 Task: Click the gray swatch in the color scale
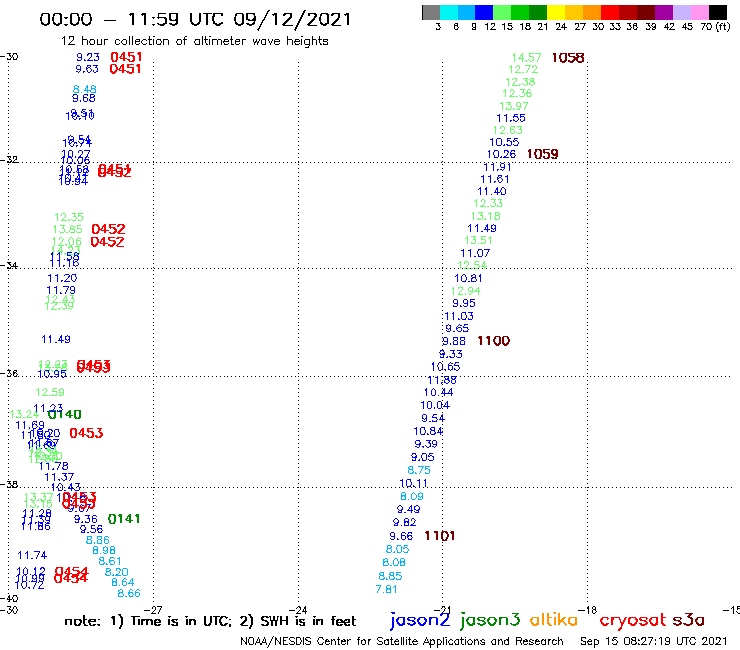click(x=431, y=12)
